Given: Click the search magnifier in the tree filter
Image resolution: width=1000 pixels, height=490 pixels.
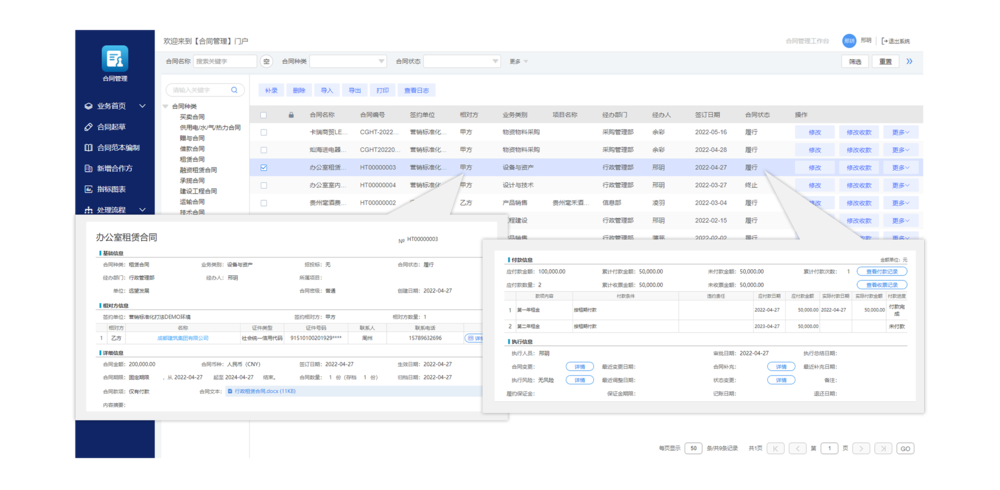Looking at the screenshot, I should 235,90.
